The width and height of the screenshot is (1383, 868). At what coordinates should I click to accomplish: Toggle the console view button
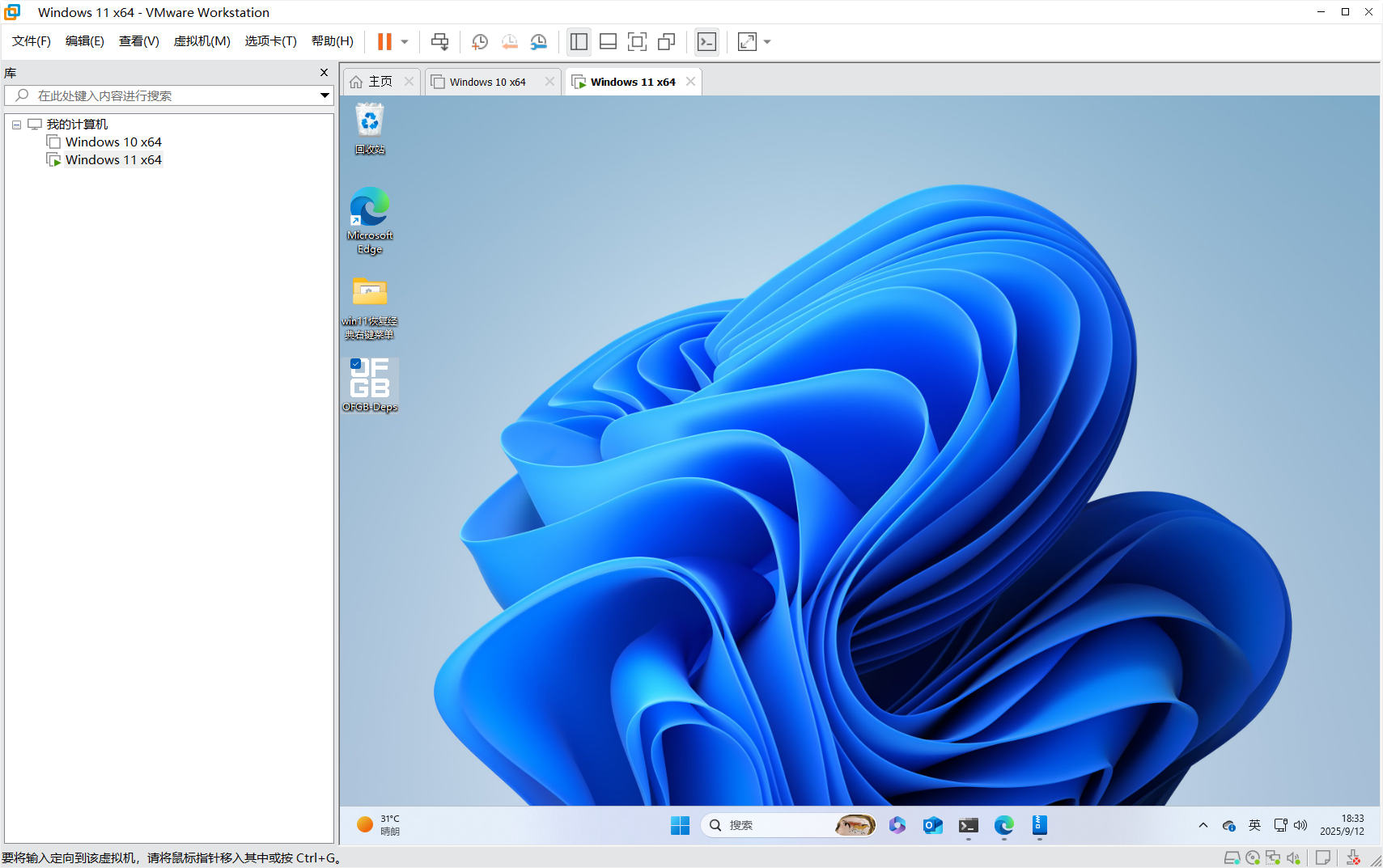pyautogui.click(x=706, y=41)
